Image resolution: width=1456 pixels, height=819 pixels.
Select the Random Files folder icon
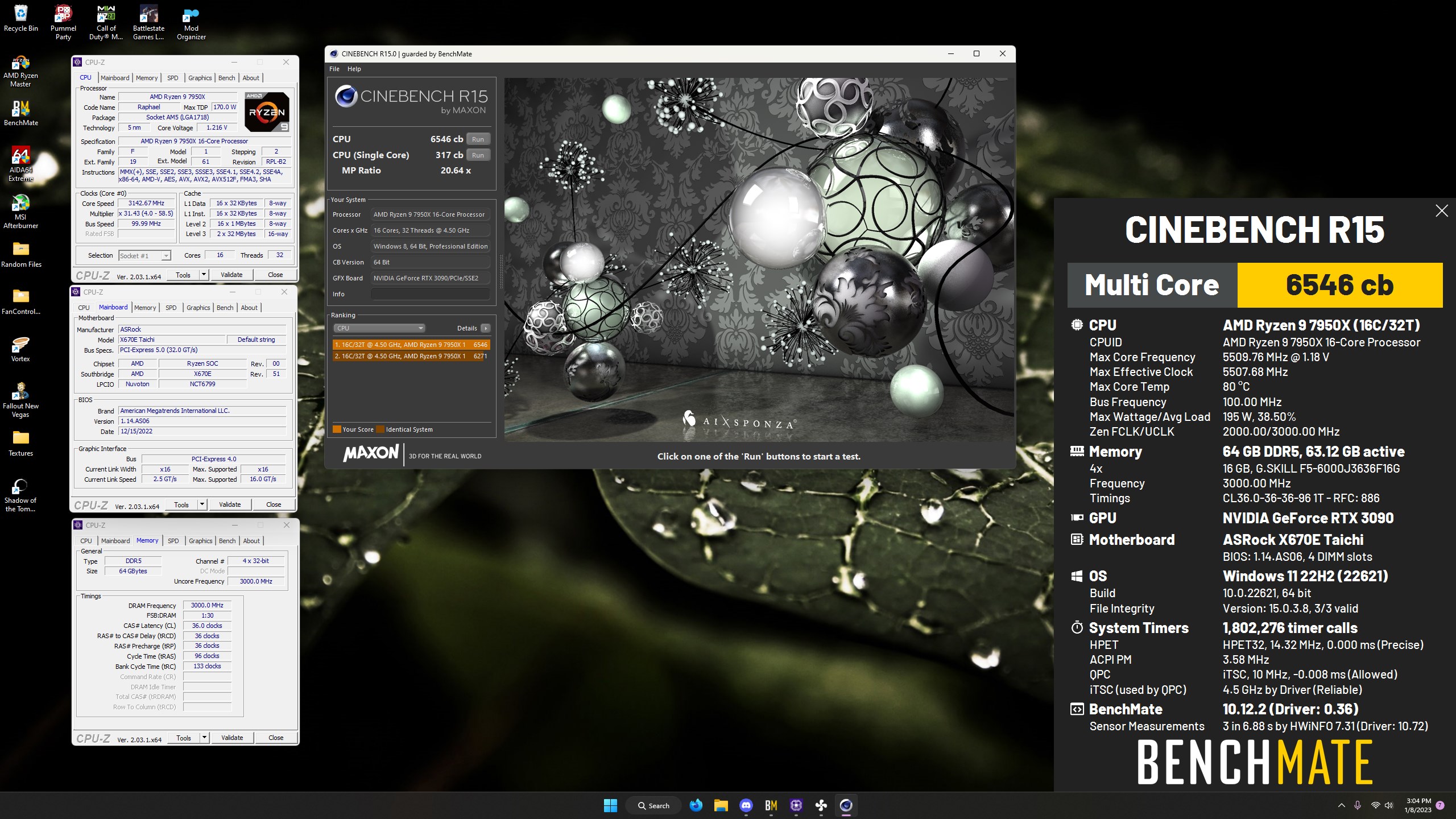[21, 254]
